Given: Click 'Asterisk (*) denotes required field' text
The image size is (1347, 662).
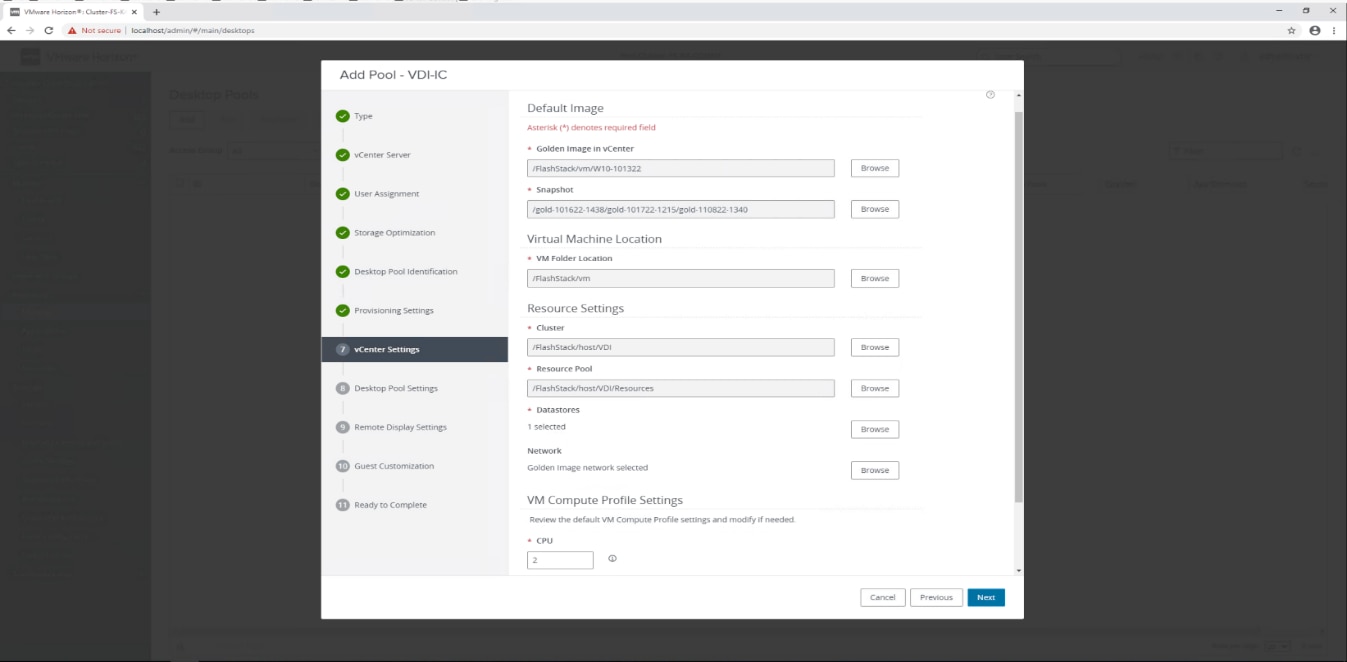Looking at the screenshot, I should click(x=591, y=128).
